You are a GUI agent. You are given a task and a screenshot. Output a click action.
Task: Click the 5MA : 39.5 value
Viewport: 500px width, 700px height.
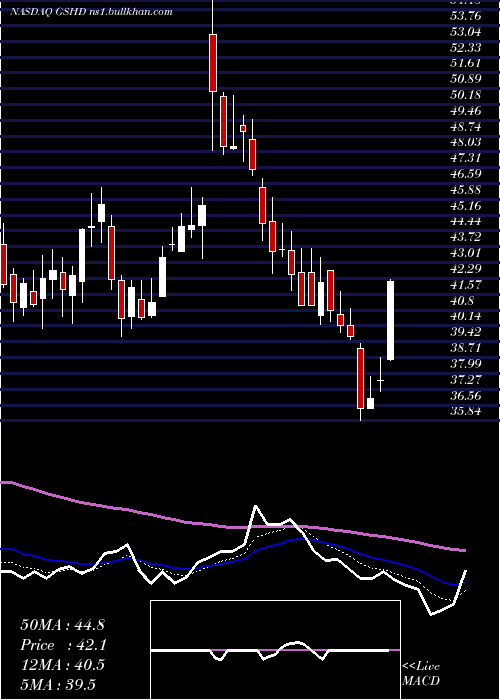[x=58, y=685]
